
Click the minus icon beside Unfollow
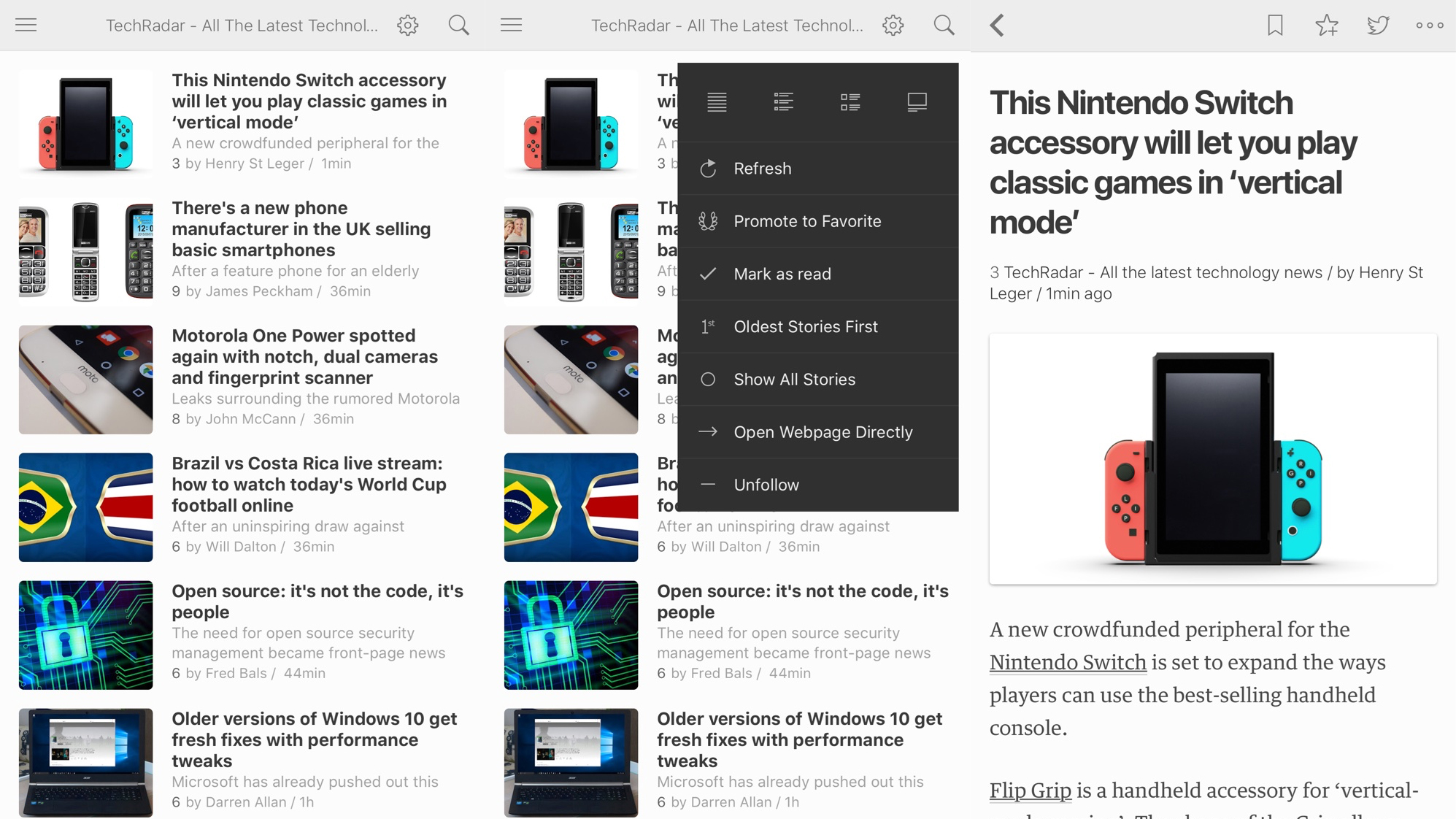[x=708, y=485]
